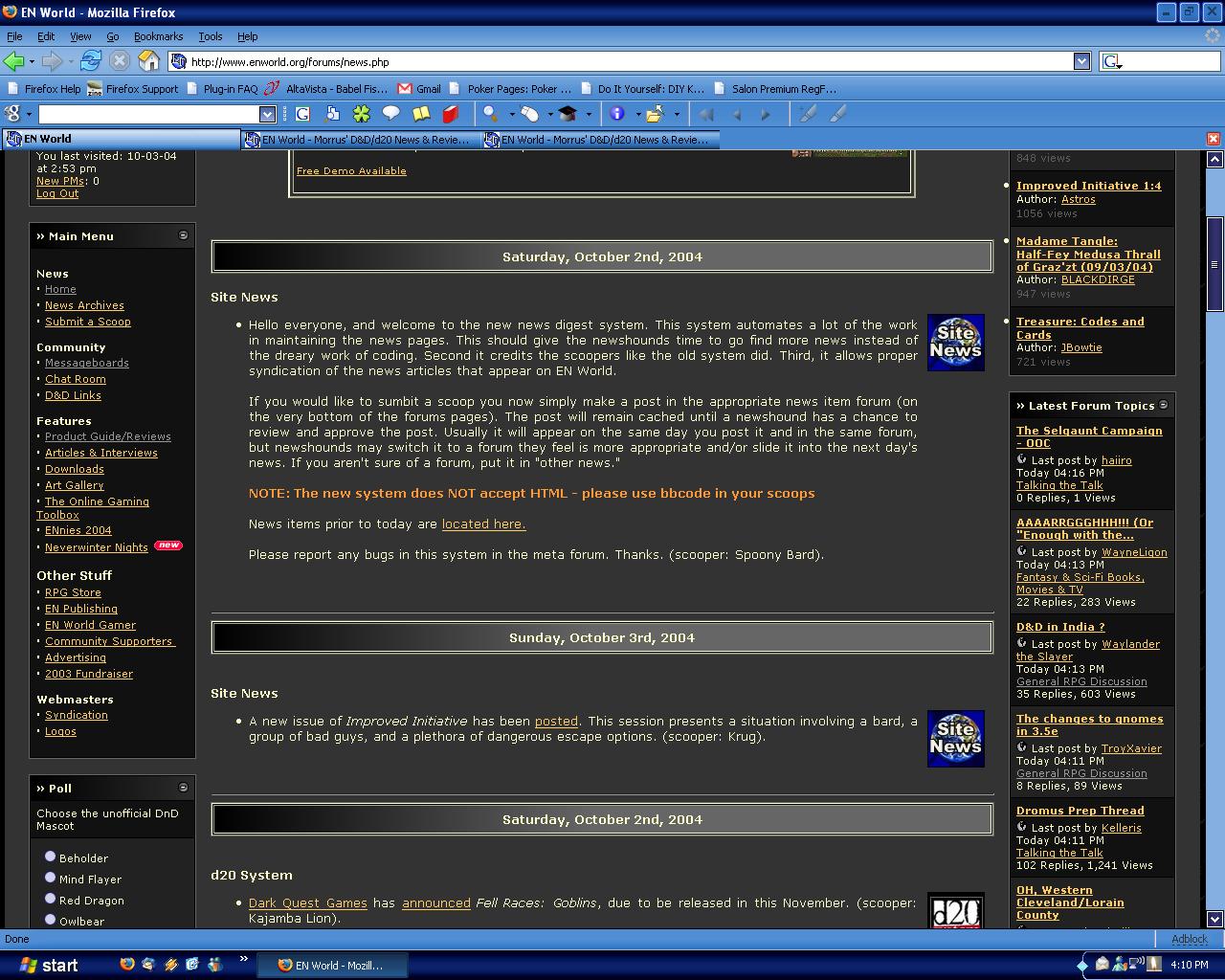Click the Log Out link
Viewport: 1225px width, 980px height.
[x=57, y=193]
